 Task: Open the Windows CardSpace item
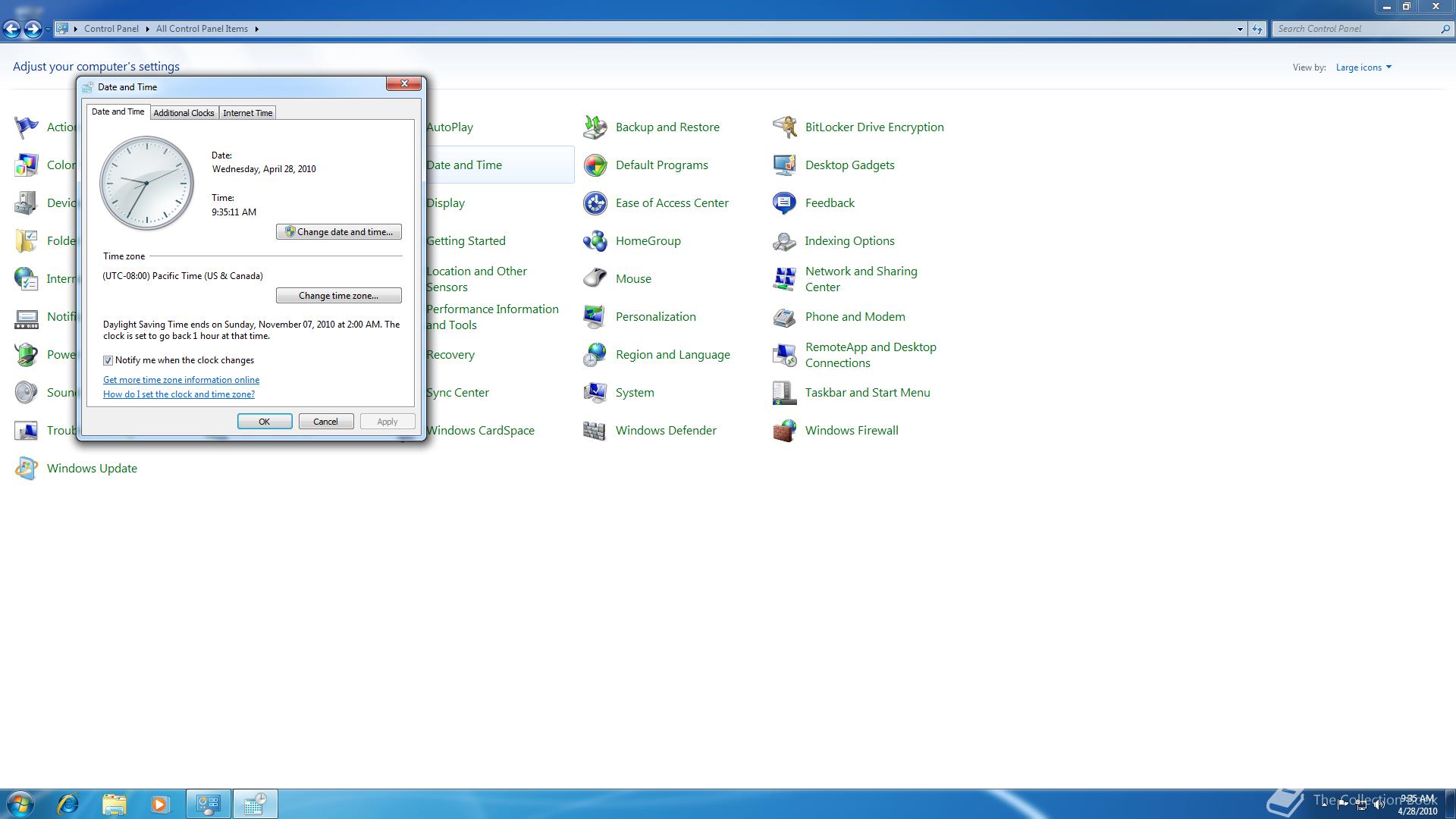point(480,431)
